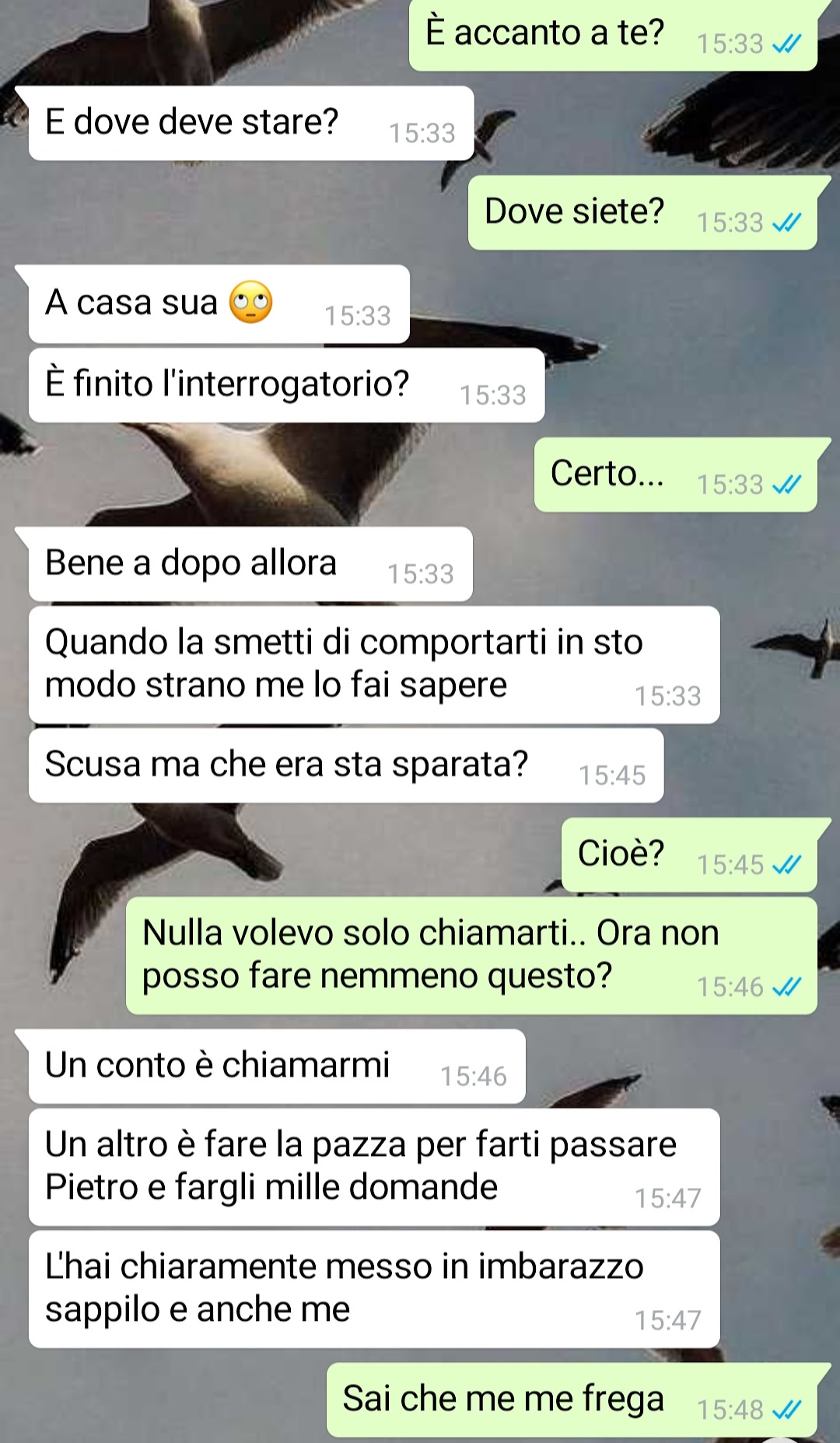Image resolution: width=840 pixels, height=1443 pixels.
Task: Click read ticks on 'Certo...' message
Action: 786,485
